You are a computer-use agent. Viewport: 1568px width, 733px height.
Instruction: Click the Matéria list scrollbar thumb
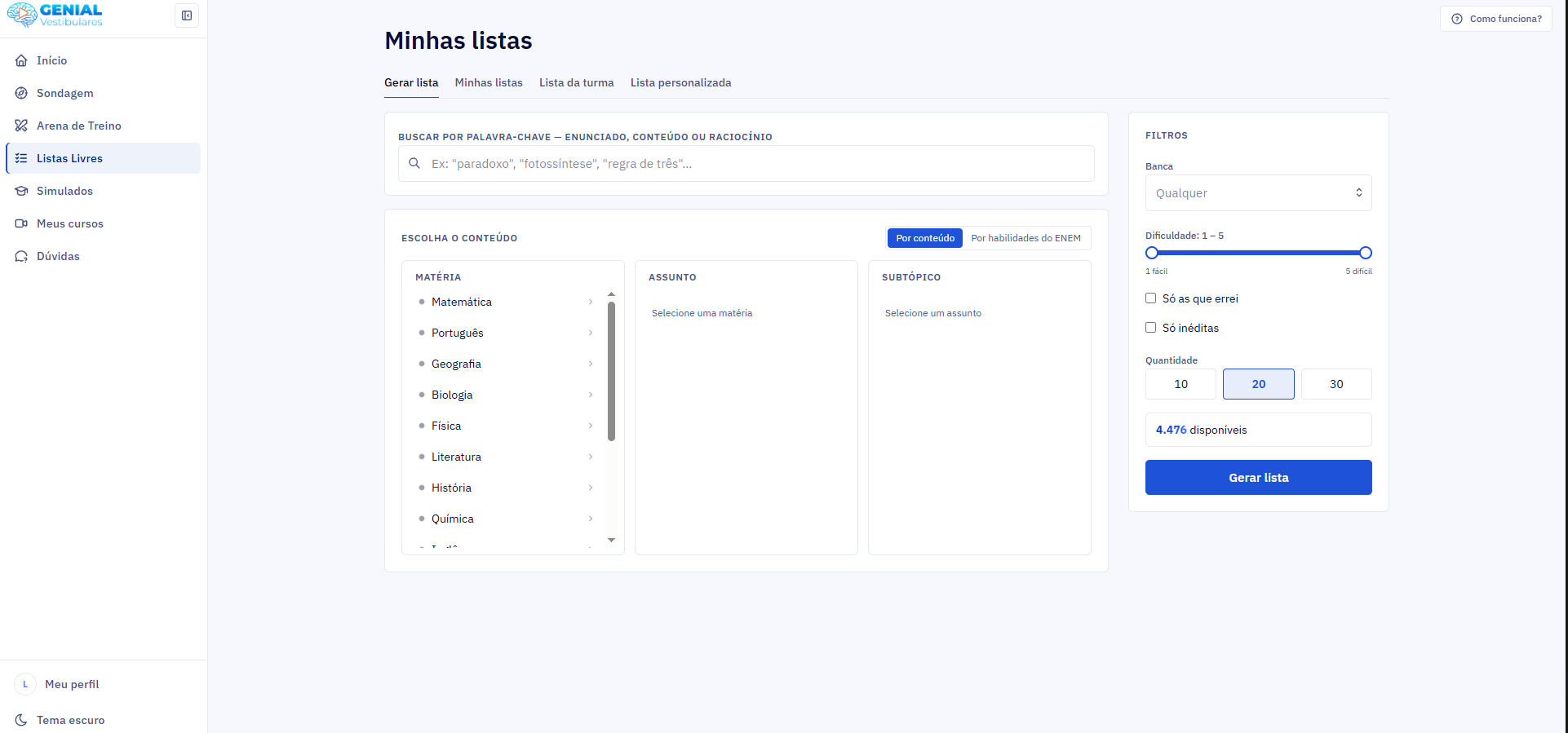[611, 371]
